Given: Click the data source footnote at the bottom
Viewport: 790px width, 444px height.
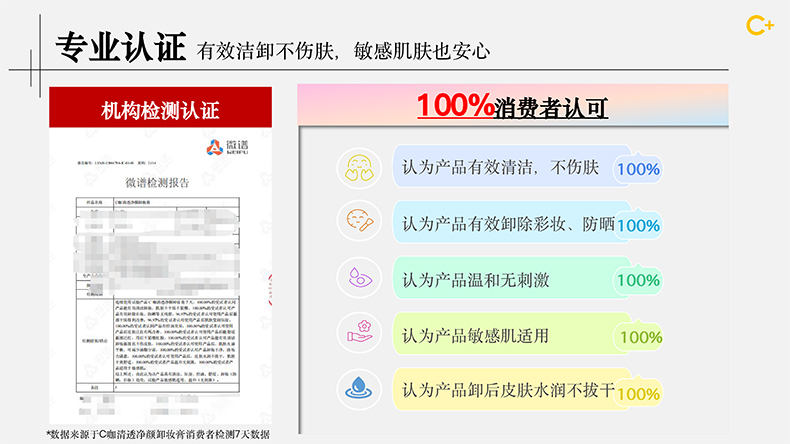Looking at the screenshot, I should 157,434.
